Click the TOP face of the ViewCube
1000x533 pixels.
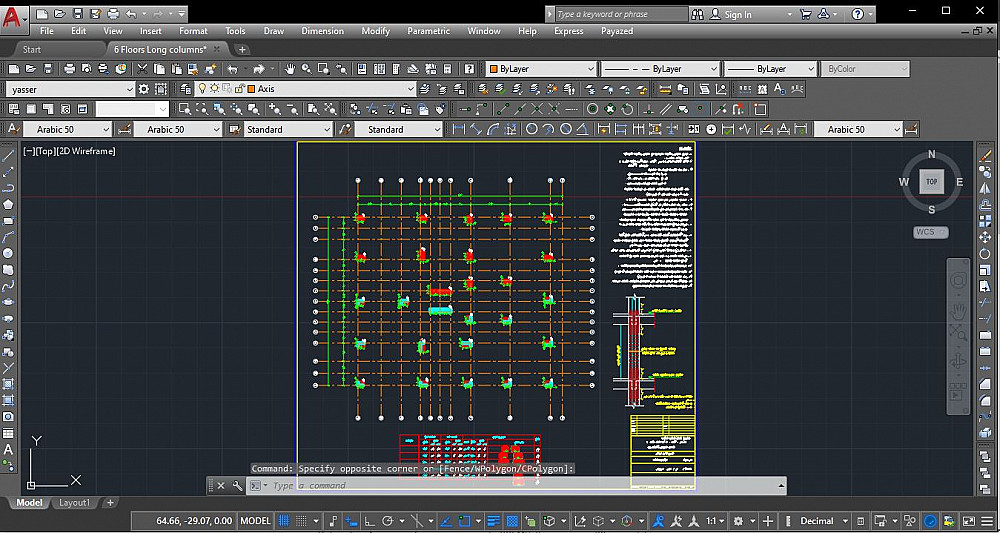point(931,182)
